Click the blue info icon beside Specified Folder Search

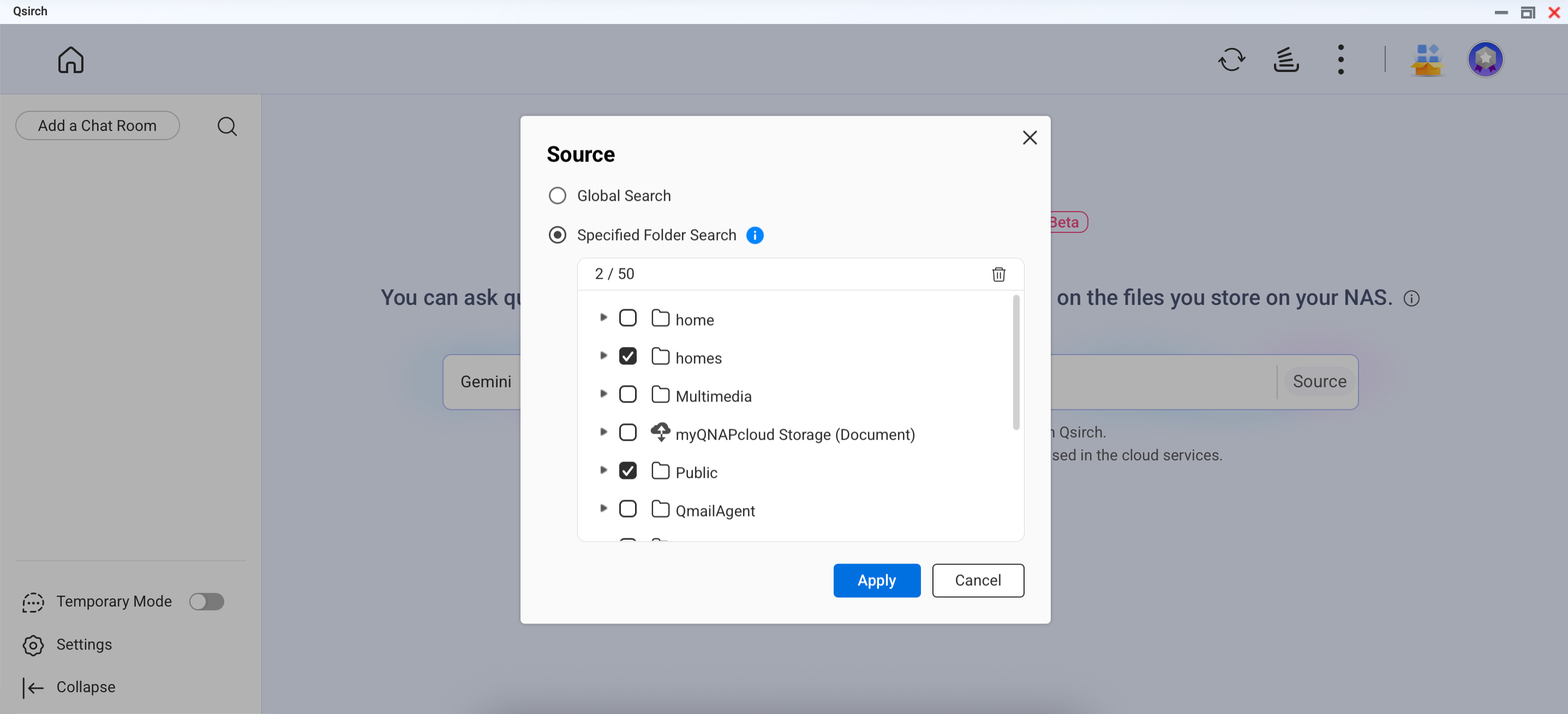point(755,236)
